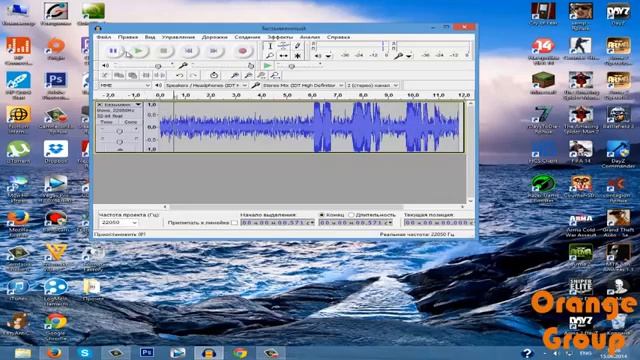Screen dimensions: 640x360
Task: Click the track Solo button
Action: click(131, 122)
